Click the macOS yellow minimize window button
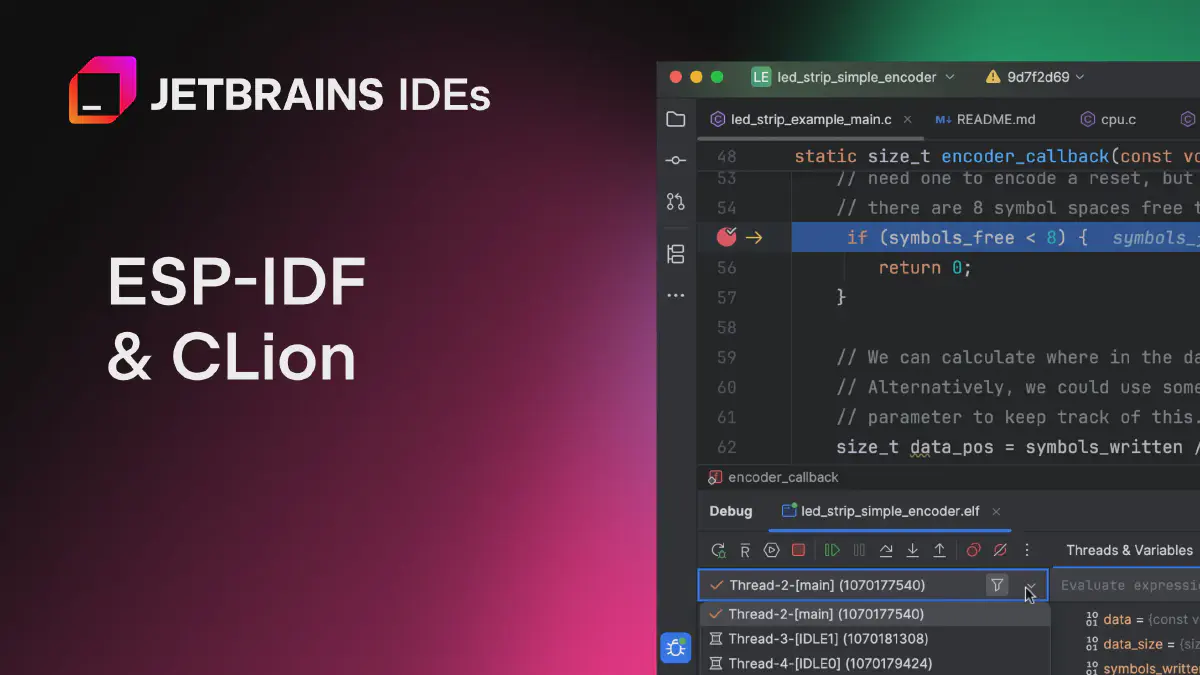This screenshot has width=1200, height=675. tap(696, 77)
